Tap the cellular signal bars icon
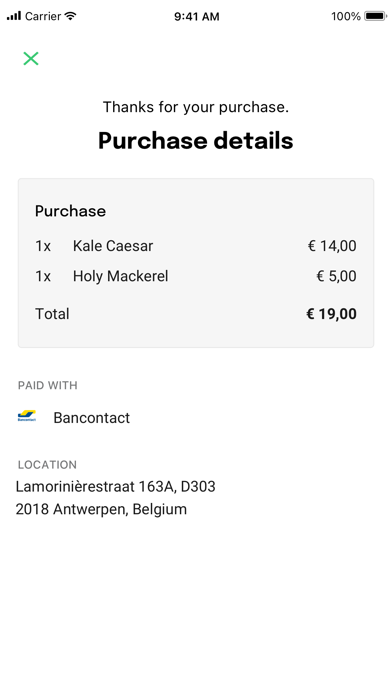Viewport: 392px width, 696px height. 14,16
